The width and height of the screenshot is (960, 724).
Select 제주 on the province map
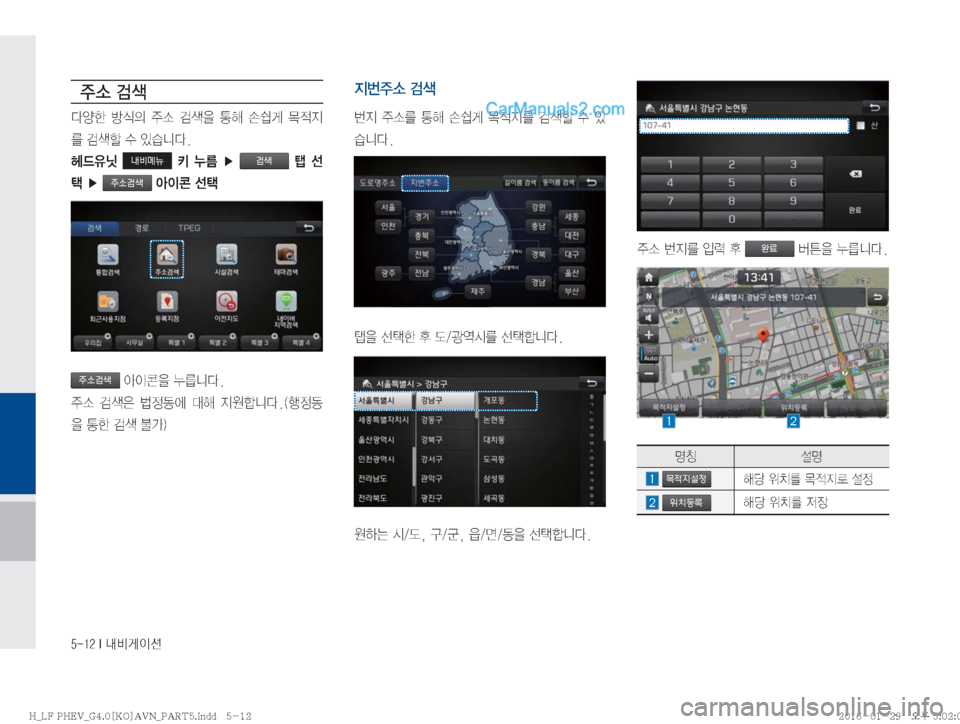(478, 291)
